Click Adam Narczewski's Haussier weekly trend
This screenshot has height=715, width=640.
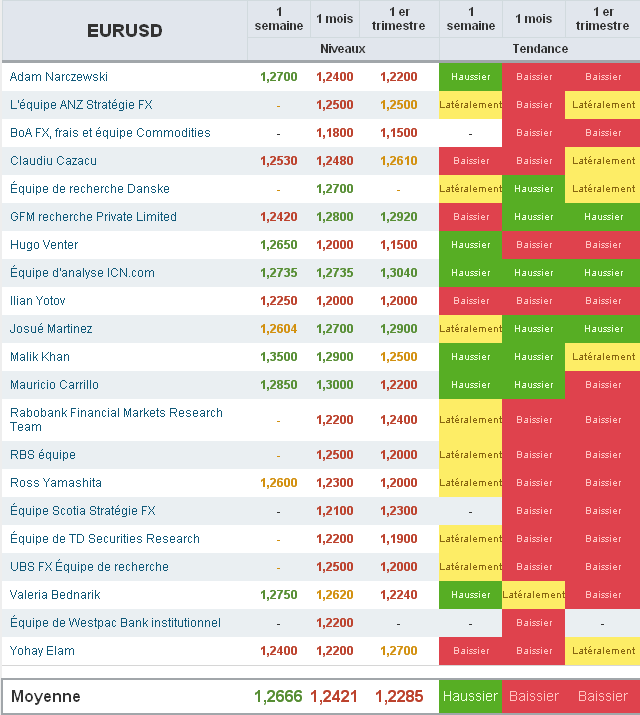pyautogui.click(x=470, y=77)
